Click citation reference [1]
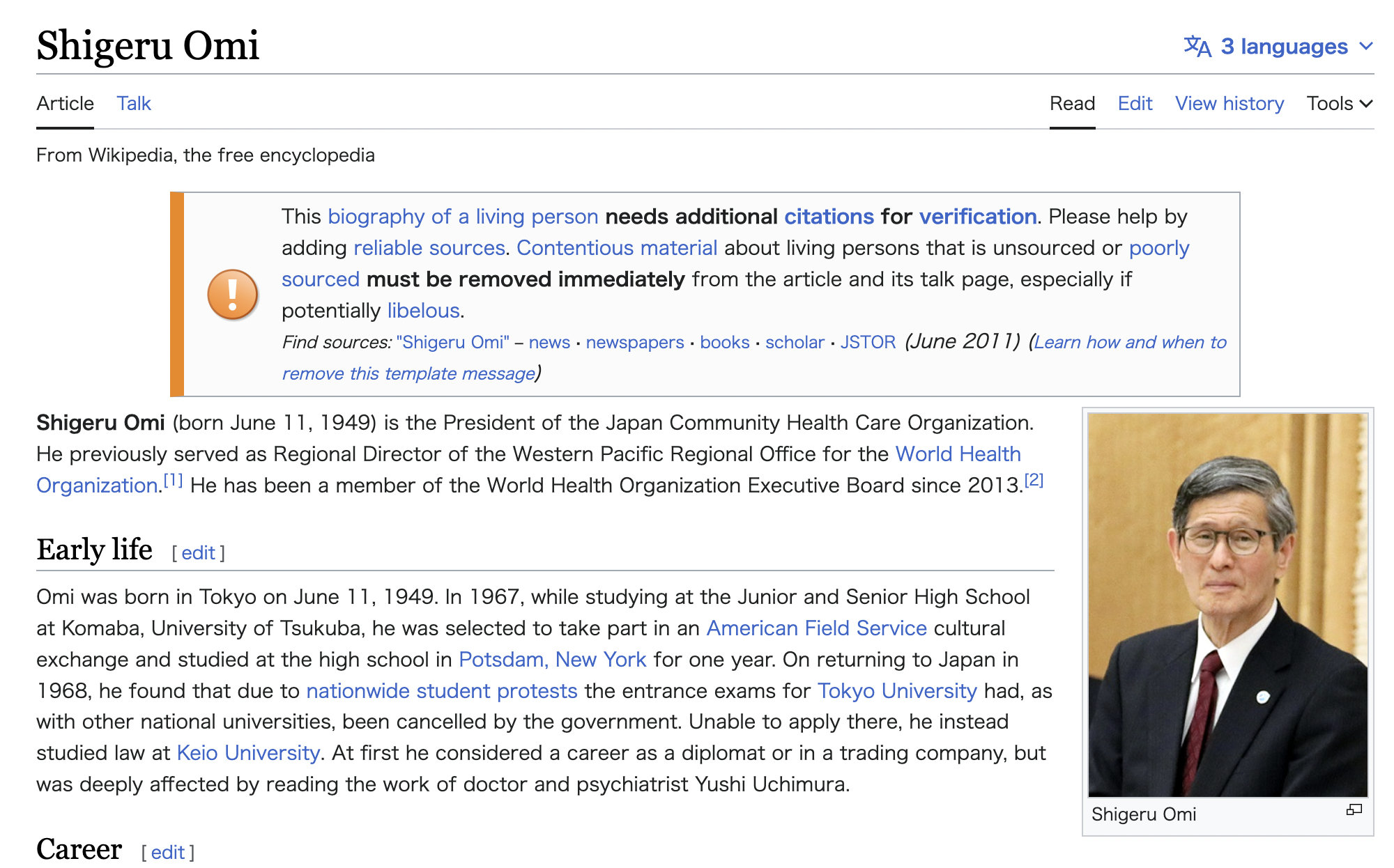1394x868 pixels. coord(173,480)
